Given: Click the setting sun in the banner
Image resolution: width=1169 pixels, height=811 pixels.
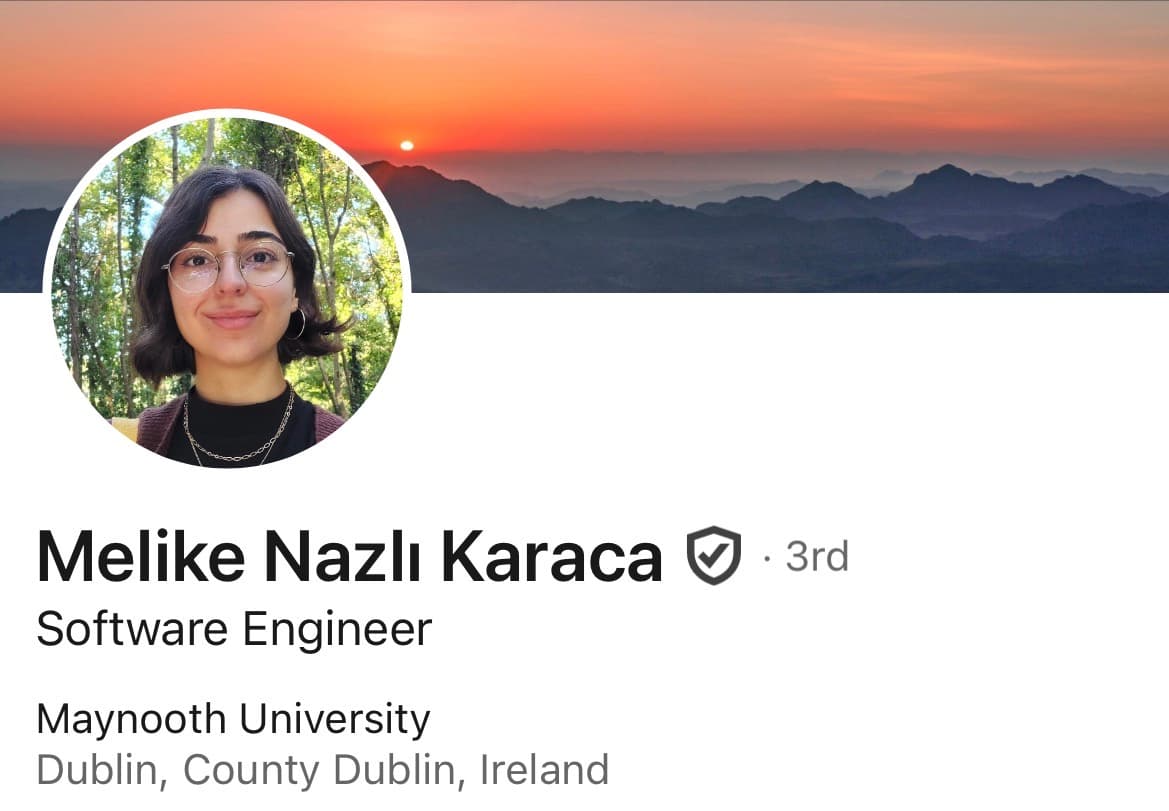Looking at the screenshot, I should (406, 145).
